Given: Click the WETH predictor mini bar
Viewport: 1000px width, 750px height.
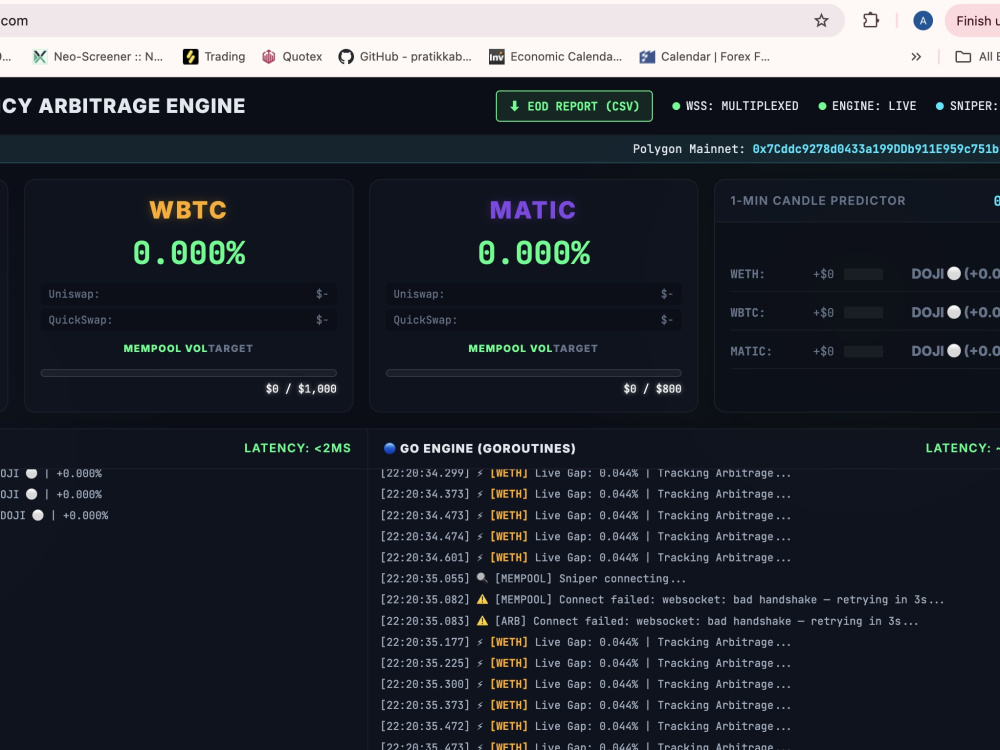Looking at the screenshot, I should tap(864, 274).
